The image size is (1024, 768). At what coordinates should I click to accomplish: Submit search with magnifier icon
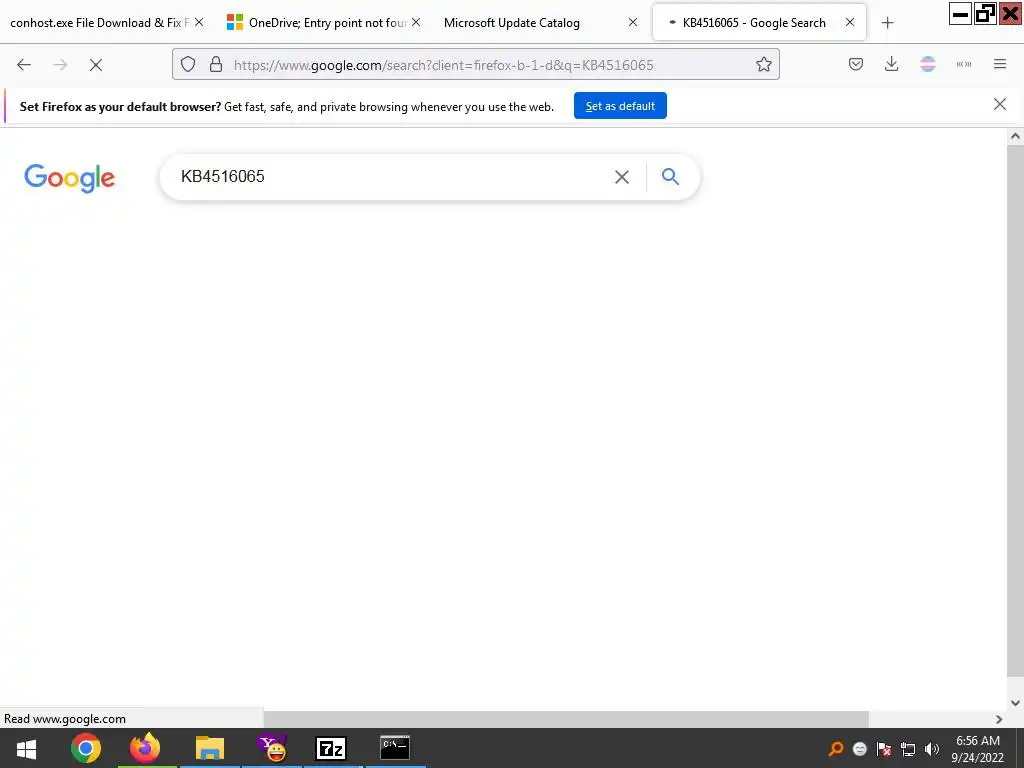pyautogui.click(x=670, y=176)
